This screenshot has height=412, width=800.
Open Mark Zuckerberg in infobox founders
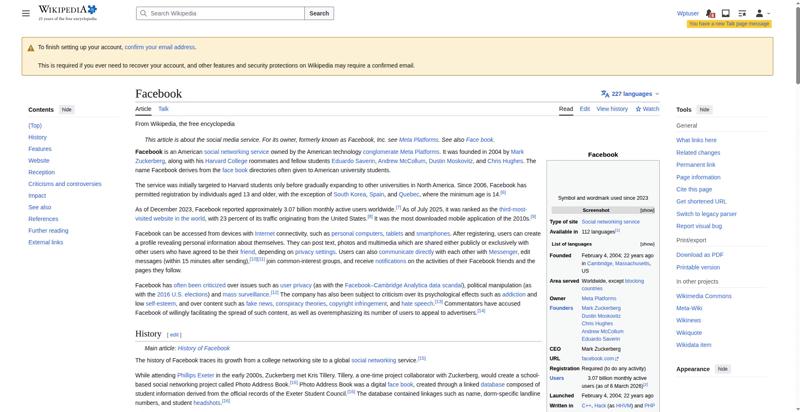click(x=601, y=308)
